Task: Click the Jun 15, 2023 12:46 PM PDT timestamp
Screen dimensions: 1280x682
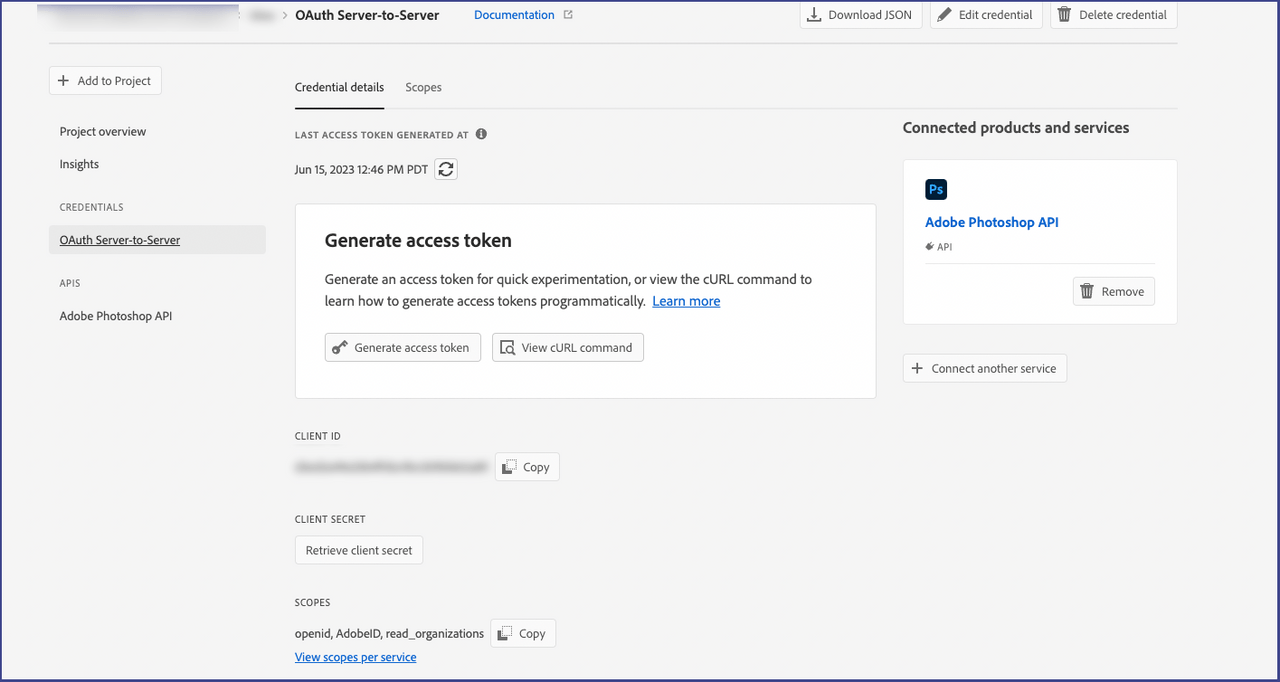Action: [x=361, y=169]
